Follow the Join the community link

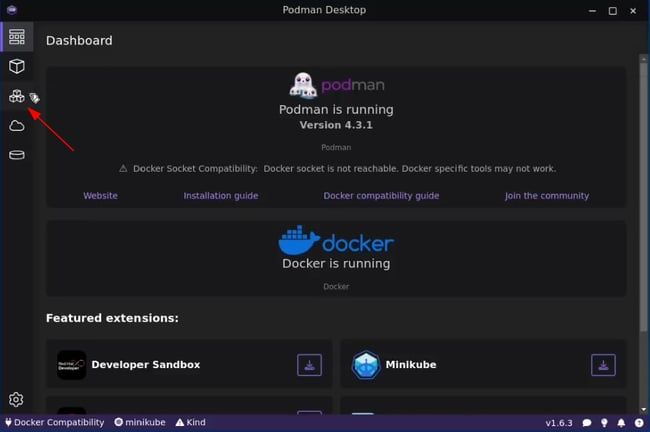(x=547, y=196)
